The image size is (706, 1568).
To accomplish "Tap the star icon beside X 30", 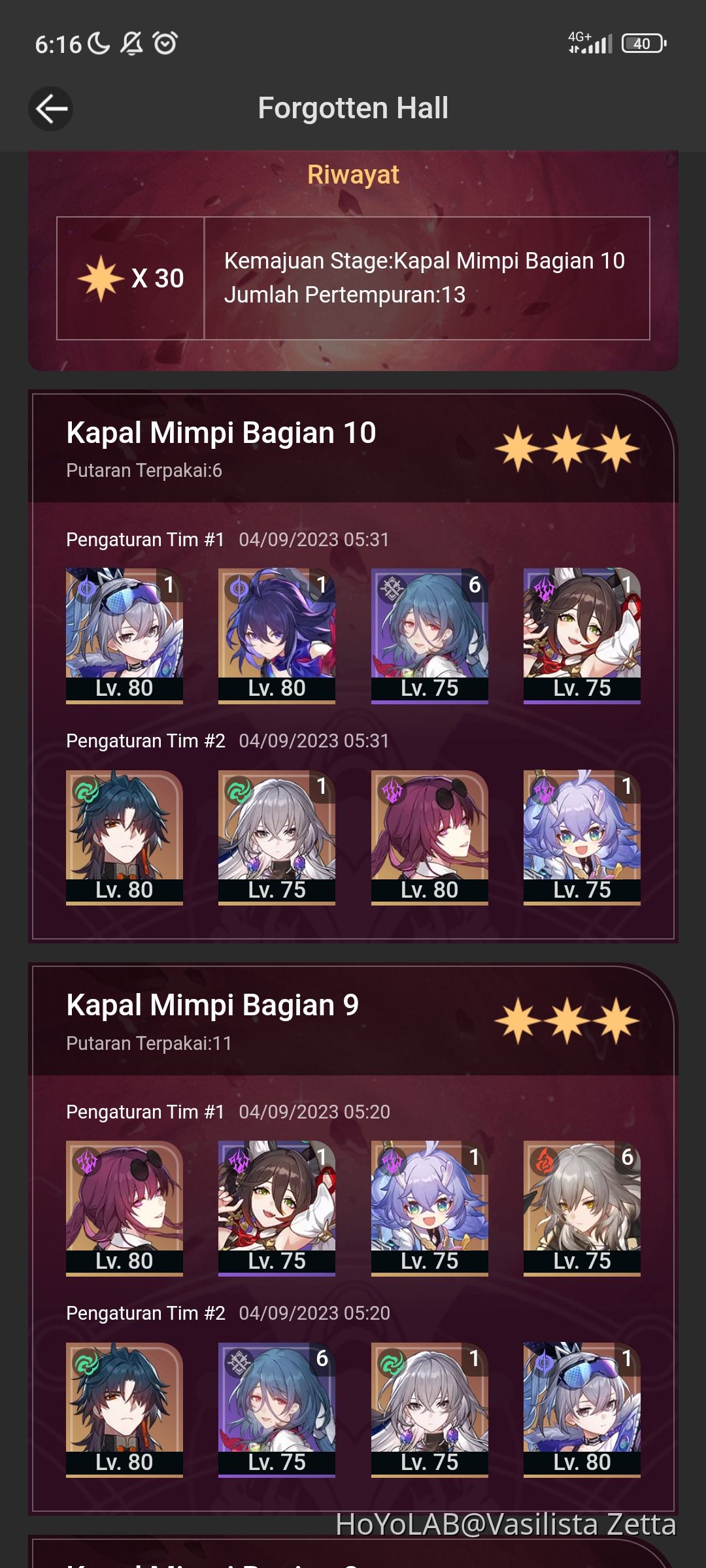I will (x=101, y=278).
